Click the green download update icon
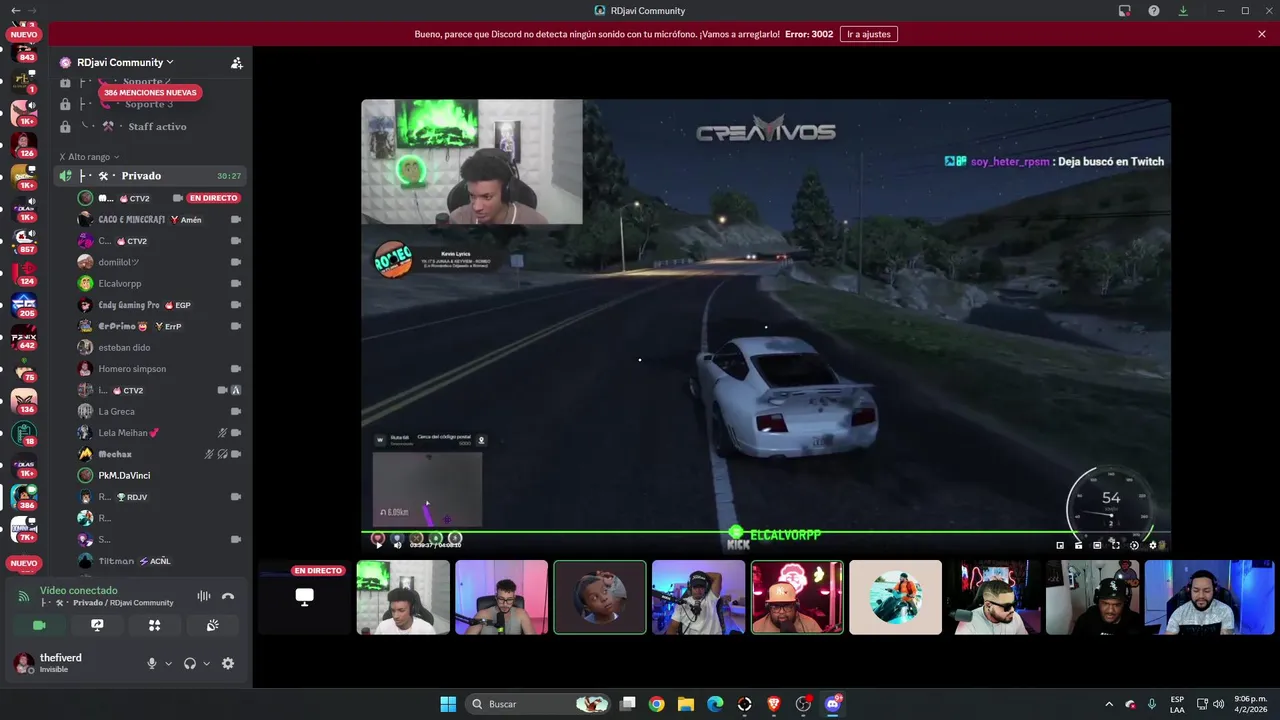Screen dimensions: 1280x720 click(1183, 11)
